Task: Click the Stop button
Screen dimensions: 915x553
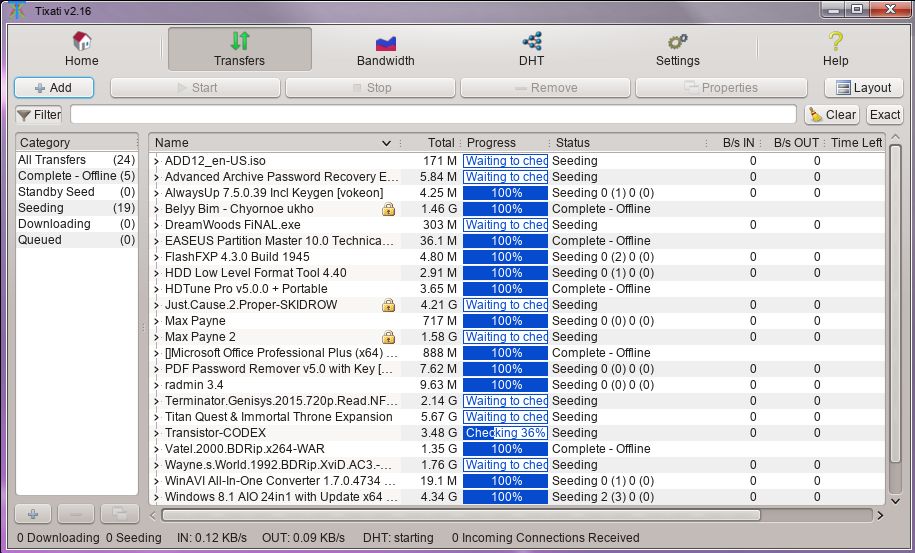Action: pos(371,88)
